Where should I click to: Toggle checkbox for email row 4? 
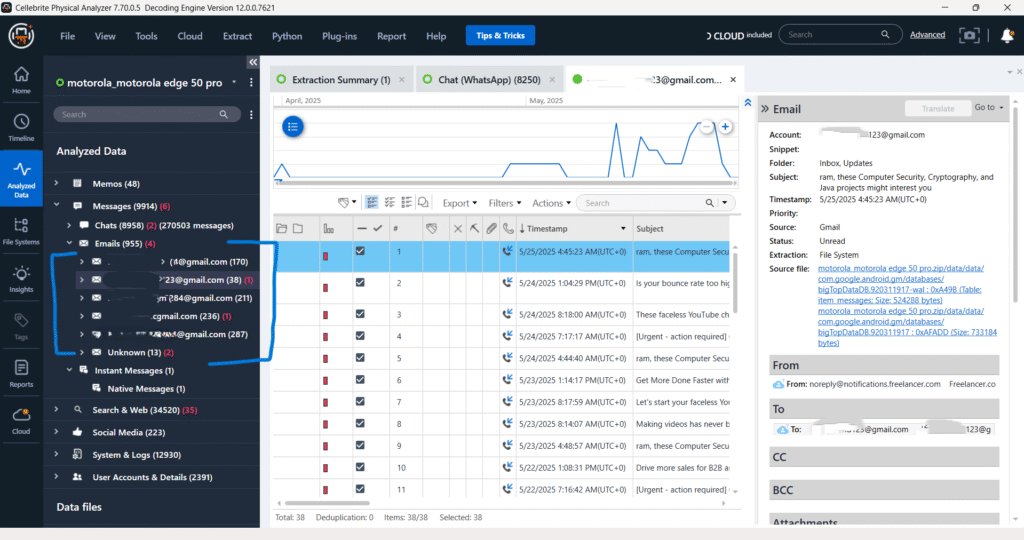pyautogui.click(x=360, y=336)
